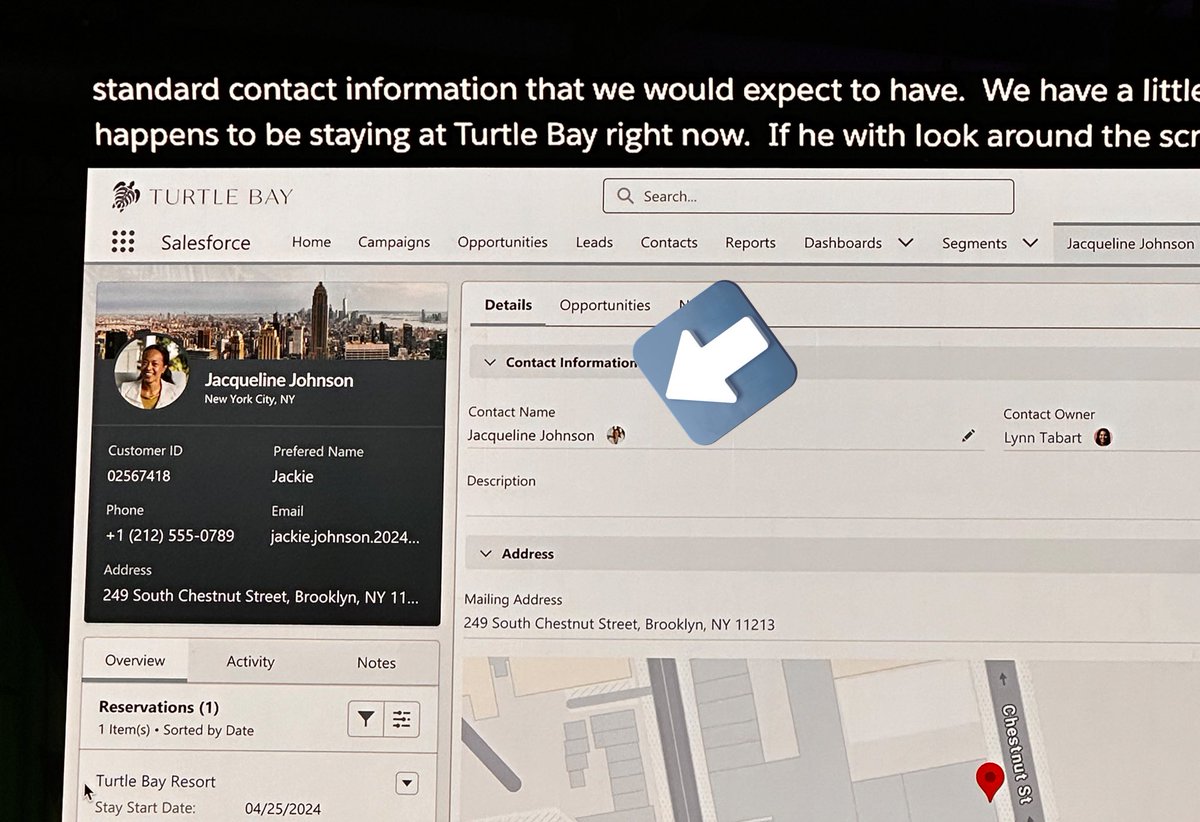
Task: Click the New York skyline banner image
Action: 271,320
